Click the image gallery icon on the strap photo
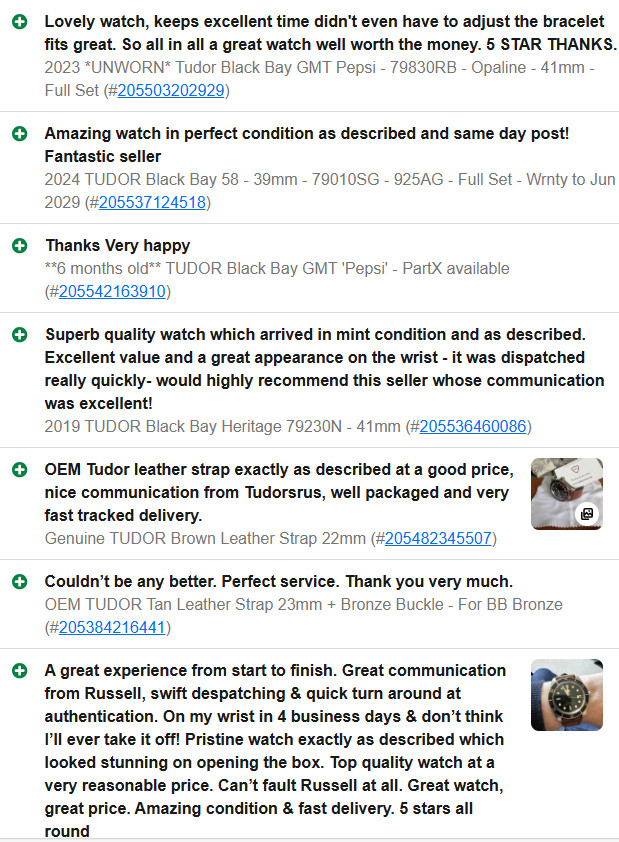The width and height of the screenshot is (619, 842). (x=587, y=514)
